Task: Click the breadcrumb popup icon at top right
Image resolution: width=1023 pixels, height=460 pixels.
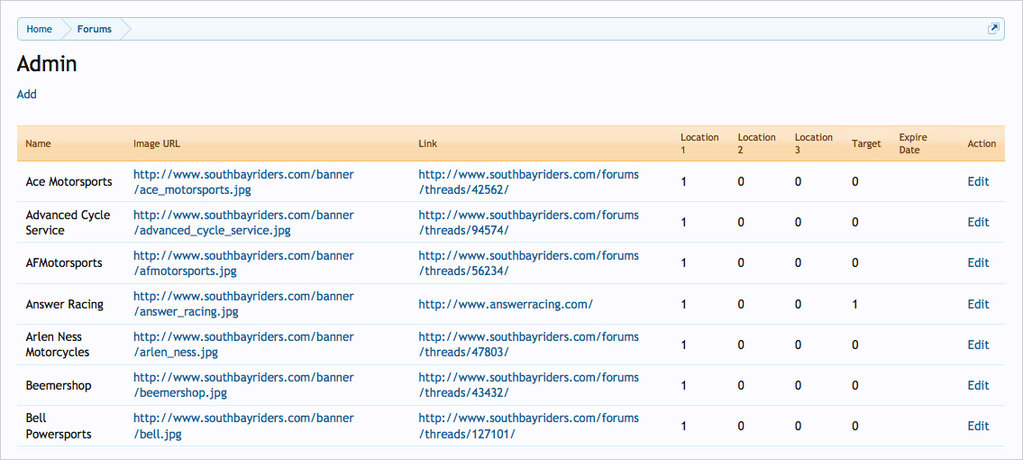Action: click(993, 29)
